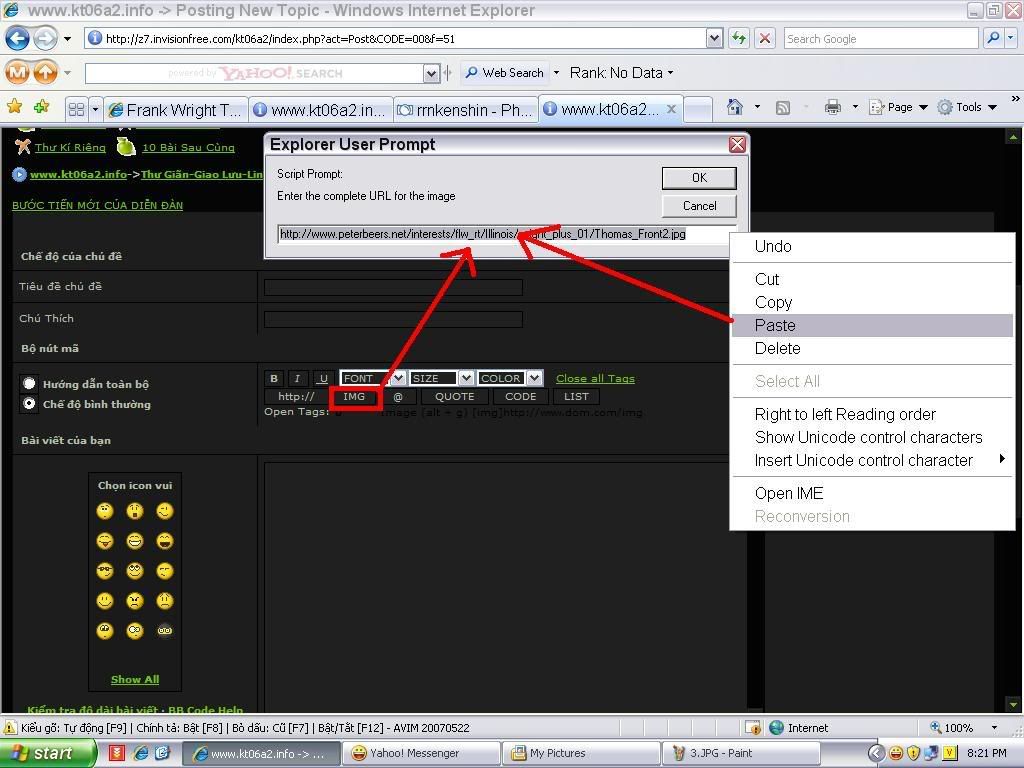Image resolution: width=1024 pixels, height=768 pixels.
Task: Open the Yahoo search box dropdown arrow
Action: [x=431, y=73]
